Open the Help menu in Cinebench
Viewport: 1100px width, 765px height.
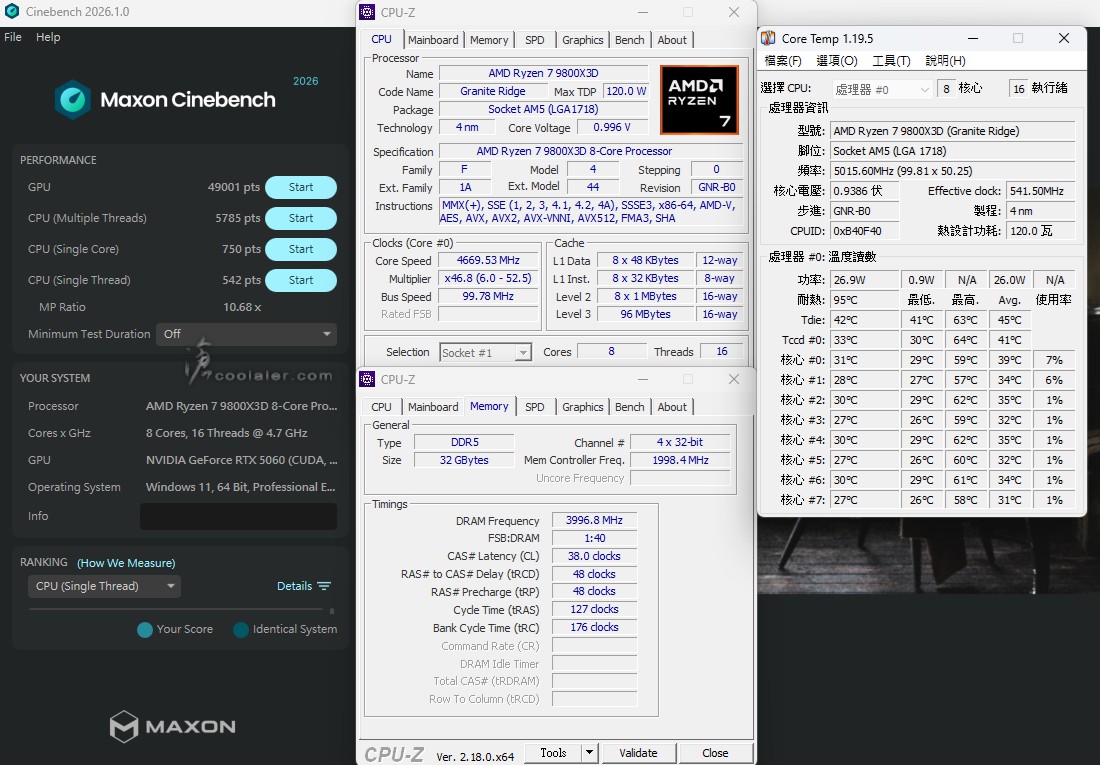(x=48, y=37)
